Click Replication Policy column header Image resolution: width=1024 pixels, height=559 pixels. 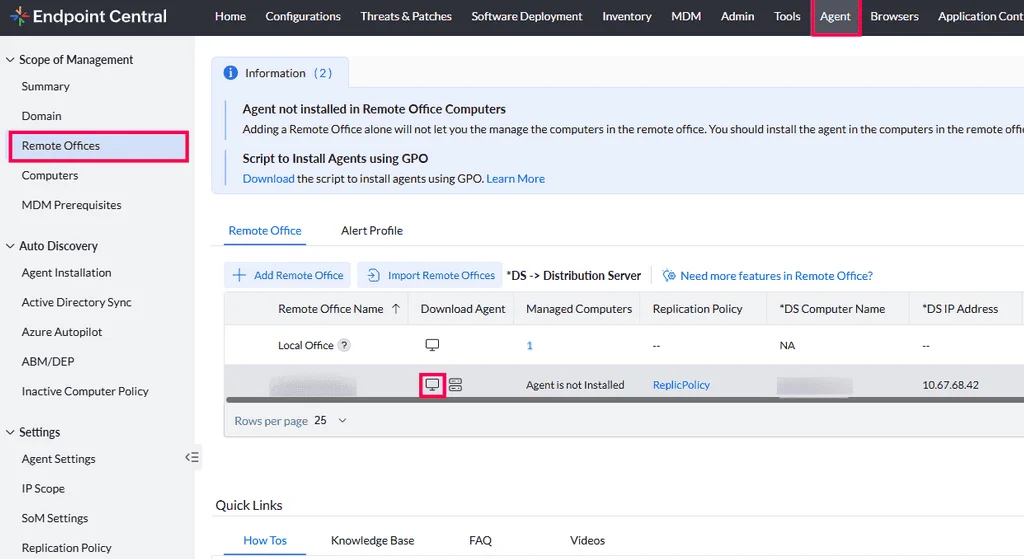tap(697, 309)
